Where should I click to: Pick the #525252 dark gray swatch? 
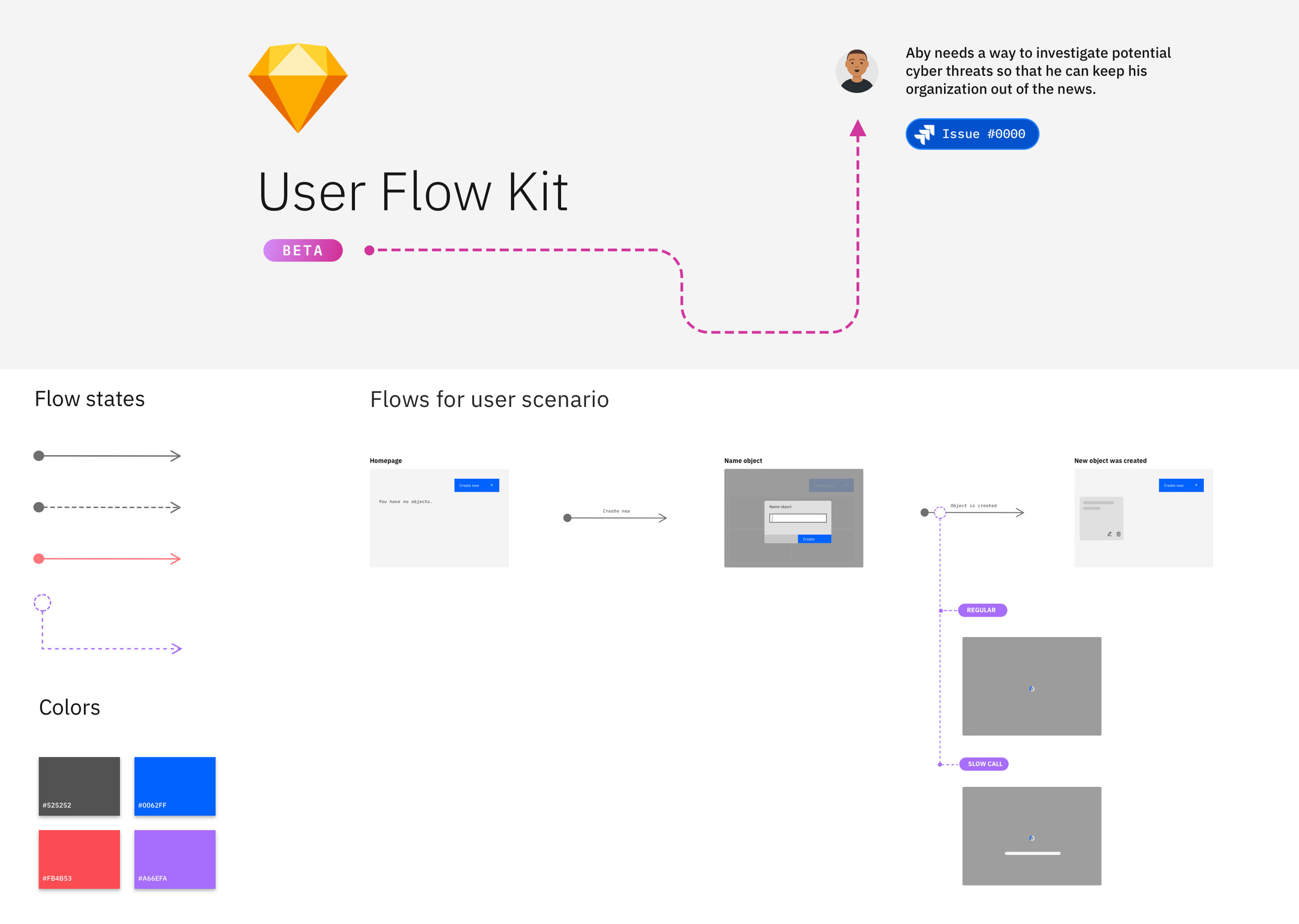[79, 786]
